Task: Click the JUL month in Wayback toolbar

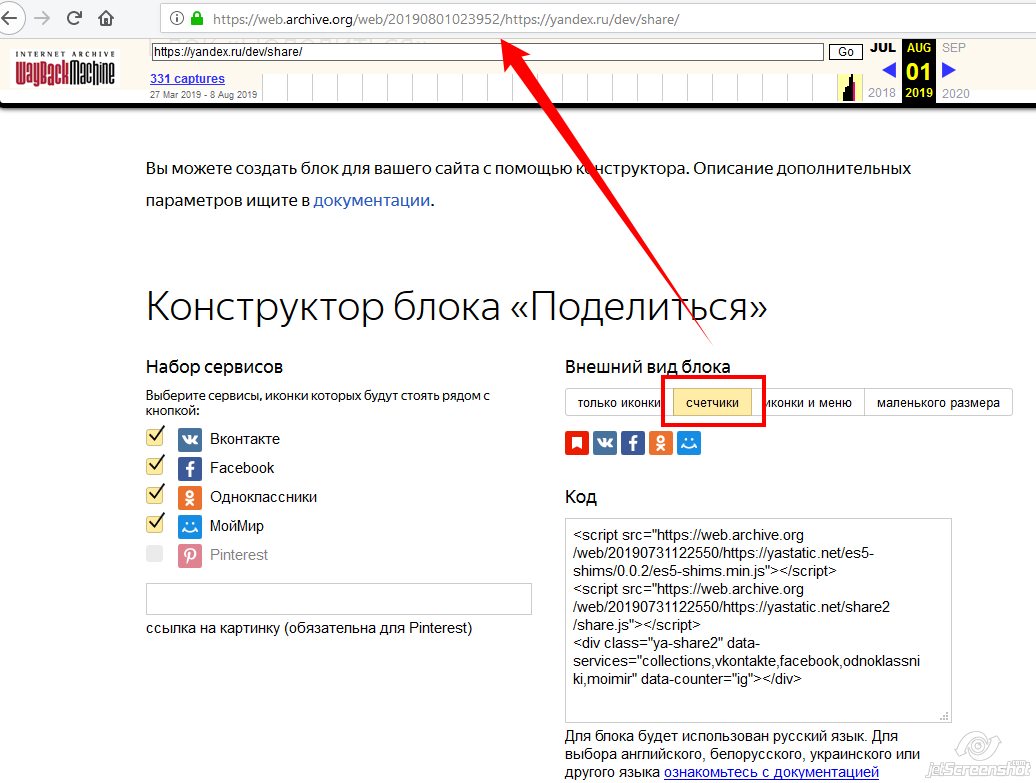Action: [883, 48]
